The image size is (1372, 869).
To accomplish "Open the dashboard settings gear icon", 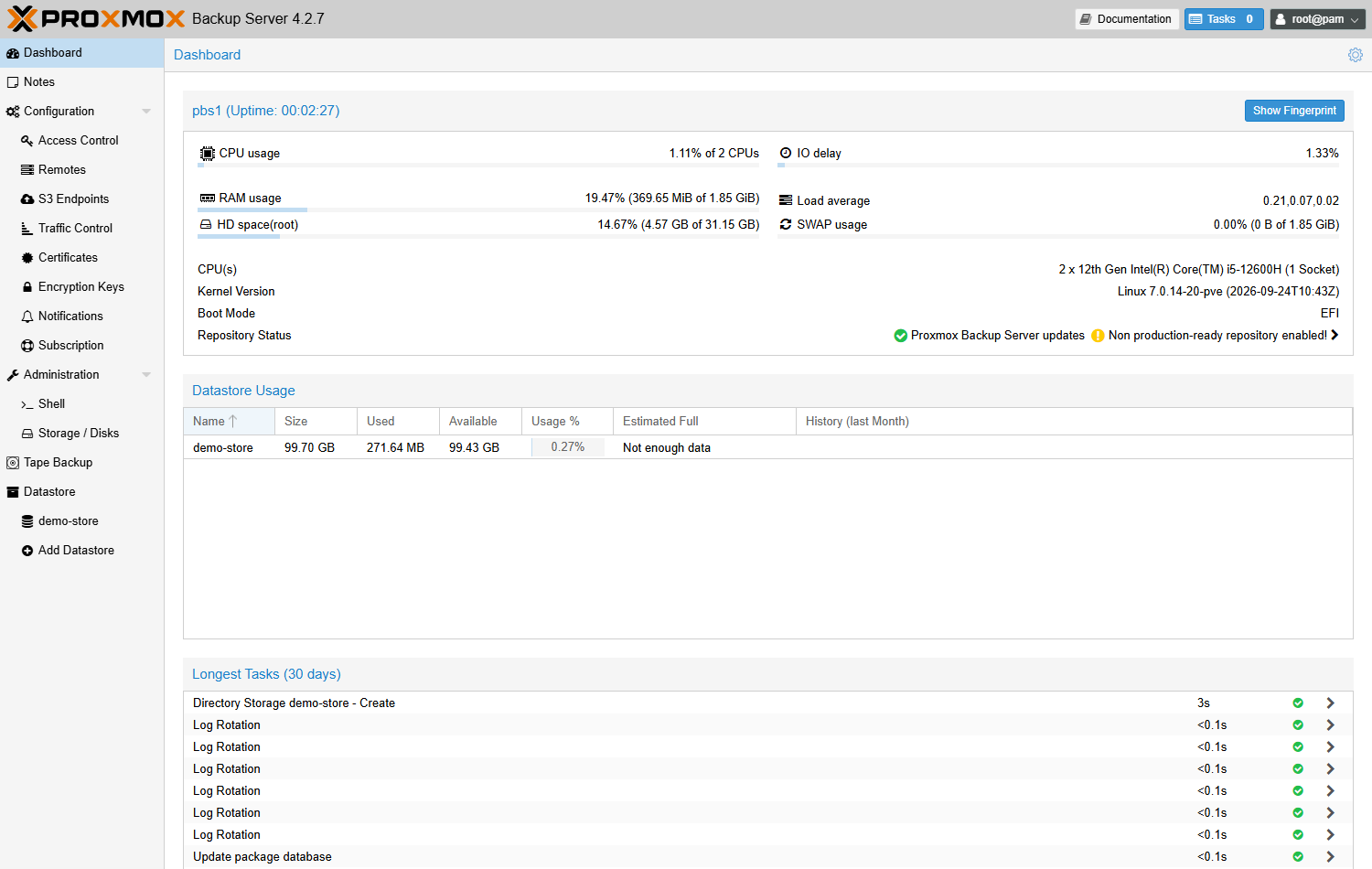I will (x=1355, y=55).
